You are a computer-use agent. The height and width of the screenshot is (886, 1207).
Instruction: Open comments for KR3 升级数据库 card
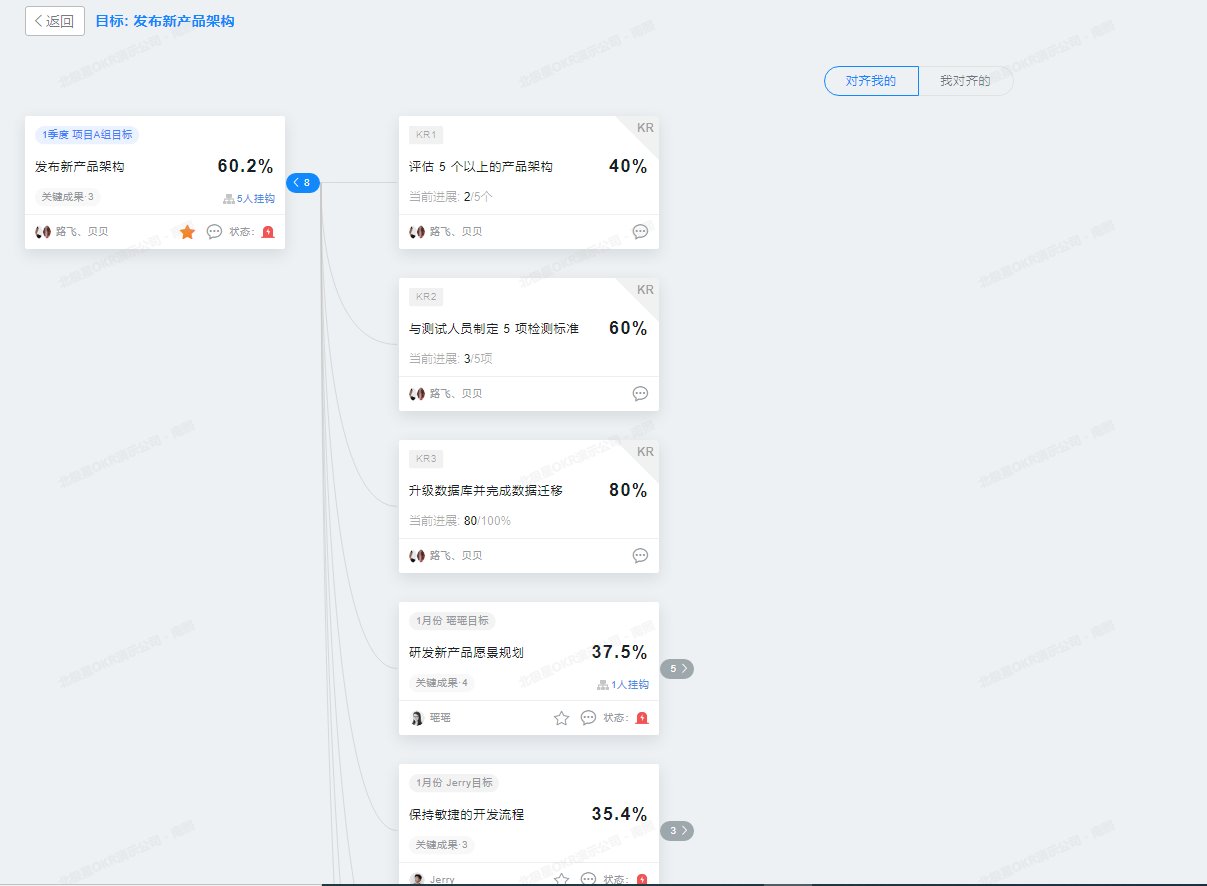[x=640, y=555]
